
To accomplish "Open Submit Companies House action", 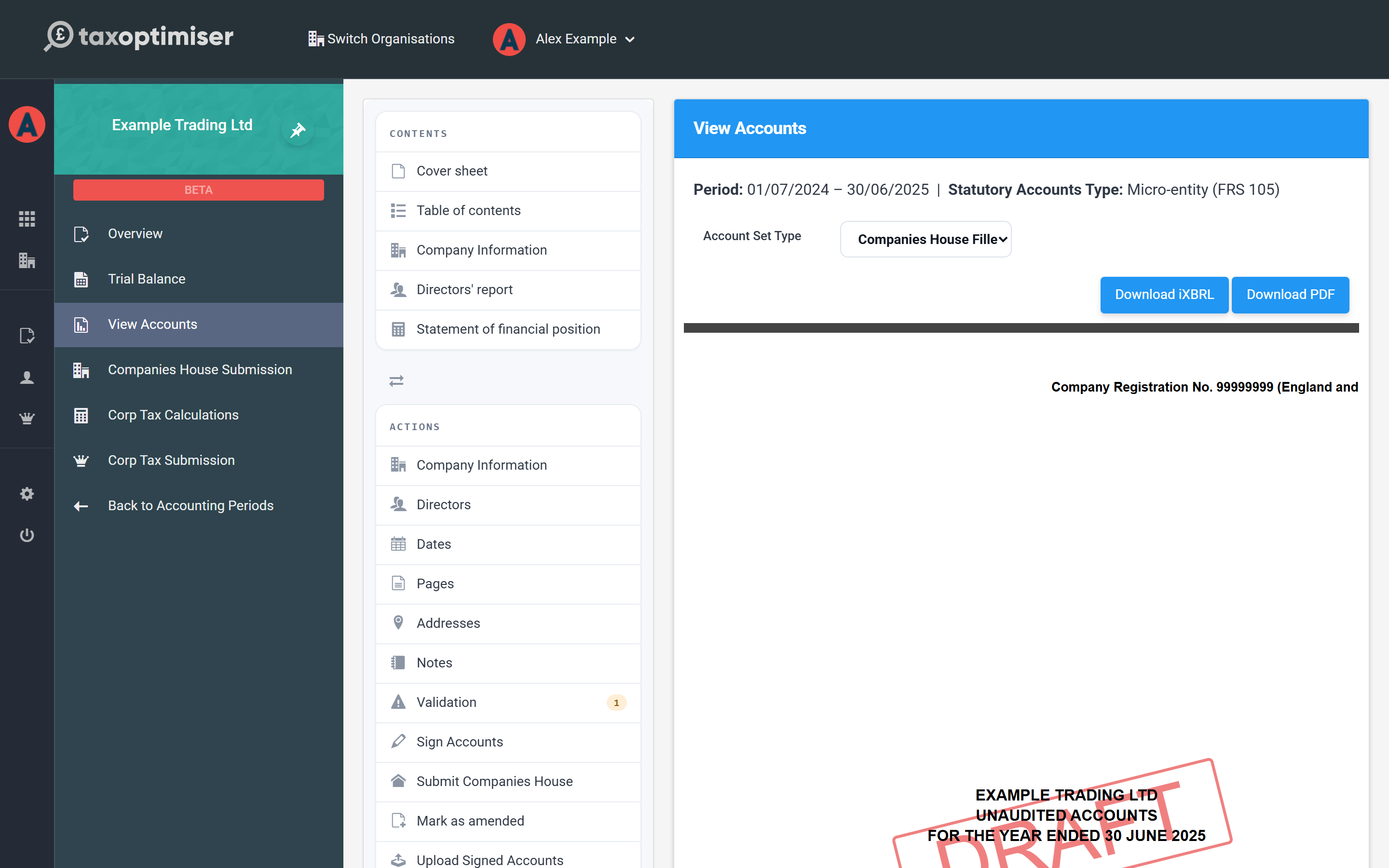I will (508, 782).
